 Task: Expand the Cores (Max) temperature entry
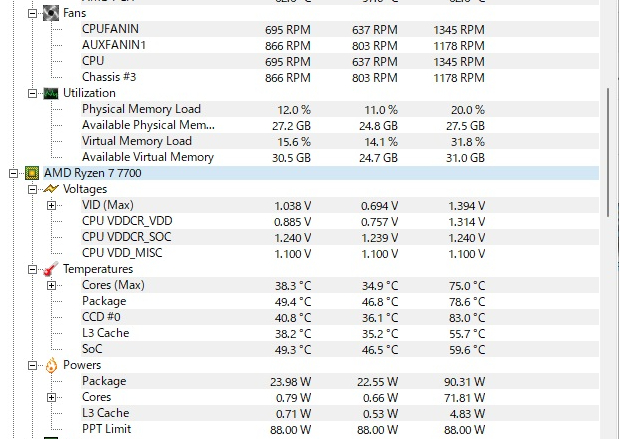coord(51,285)
